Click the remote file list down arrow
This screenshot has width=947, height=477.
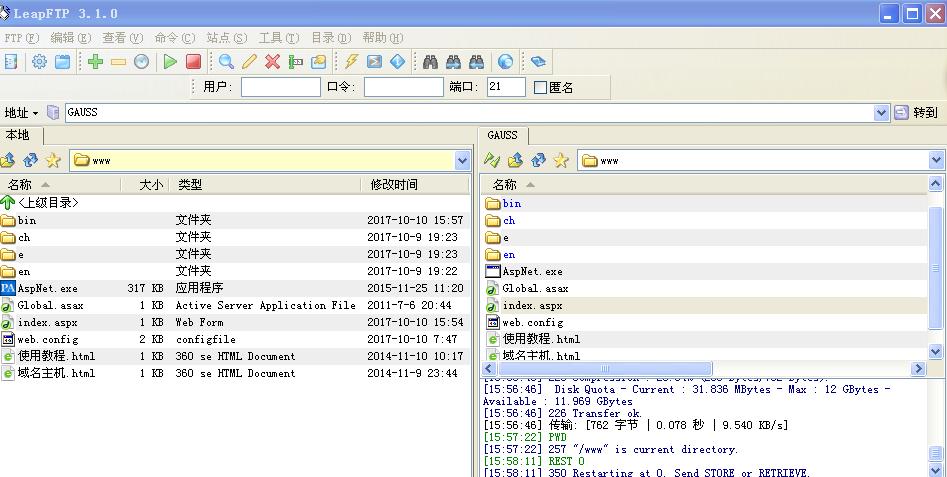click(x=936, y=351)
